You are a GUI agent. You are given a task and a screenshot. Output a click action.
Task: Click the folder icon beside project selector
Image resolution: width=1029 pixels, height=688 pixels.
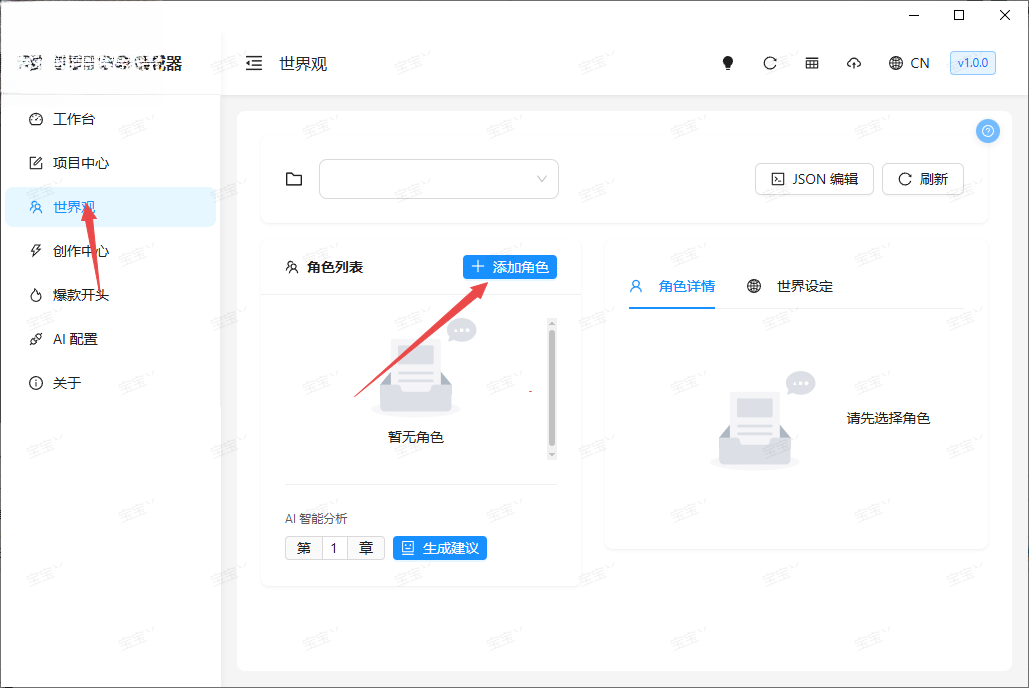[294, 179]
